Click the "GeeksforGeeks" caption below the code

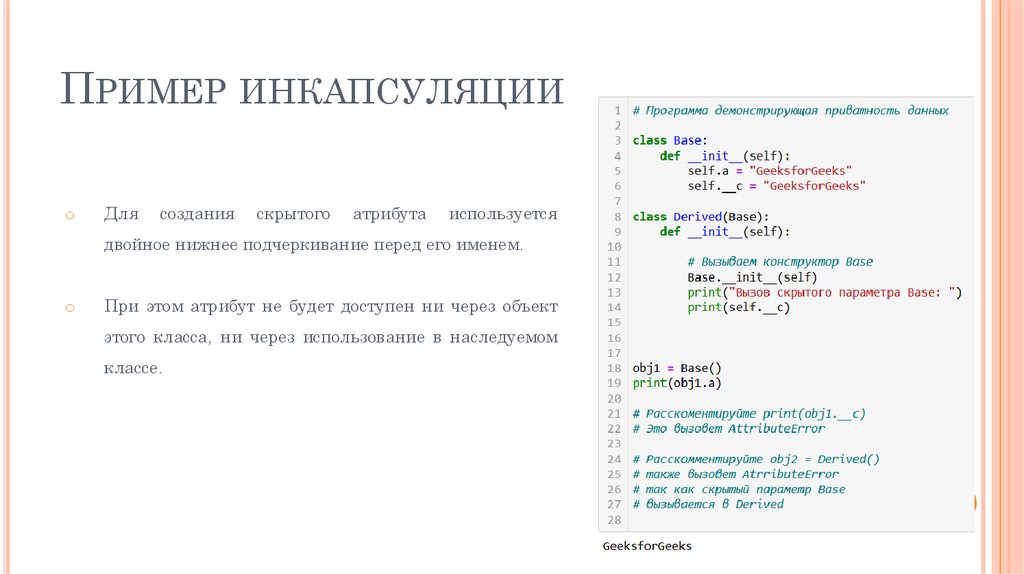[647, 546]
